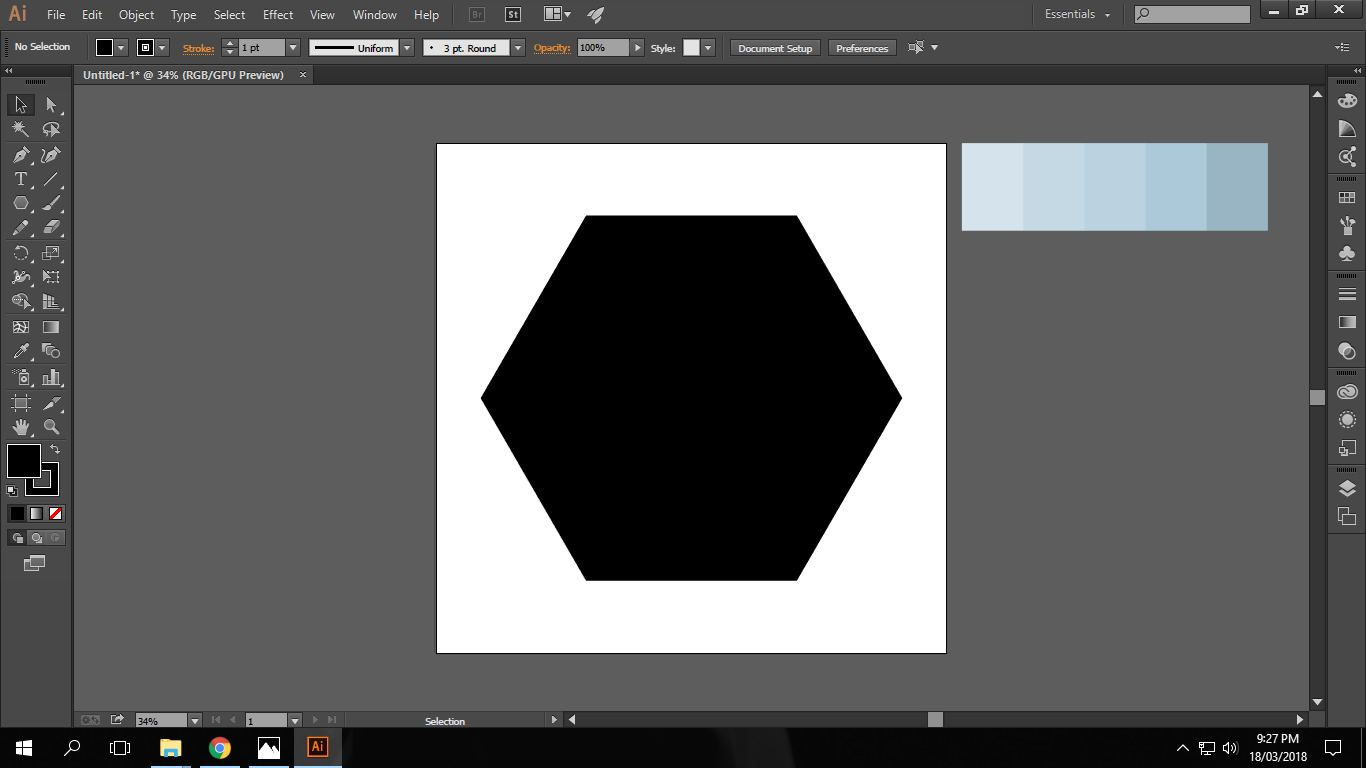Open the Symbols panel
The image size is (1366, 768).
pyautogui.click(x=1347, y=253)
